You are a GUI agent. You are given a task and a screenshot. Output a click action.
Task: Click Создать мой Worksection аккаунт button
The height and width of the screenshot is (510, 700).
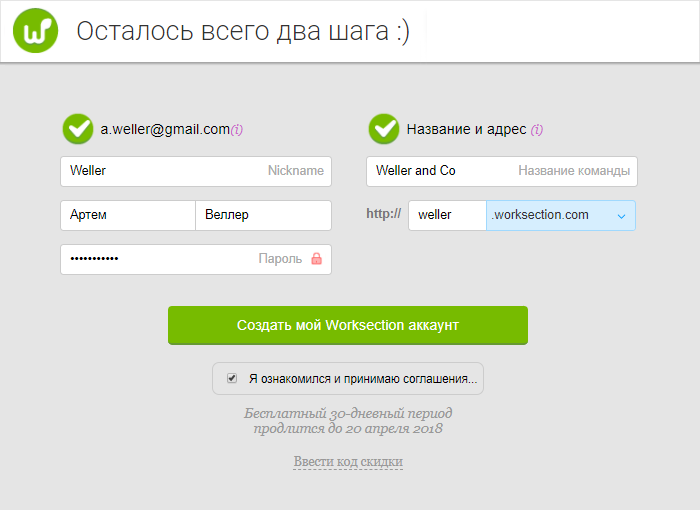pyautogui.click(x=348, y=325)
